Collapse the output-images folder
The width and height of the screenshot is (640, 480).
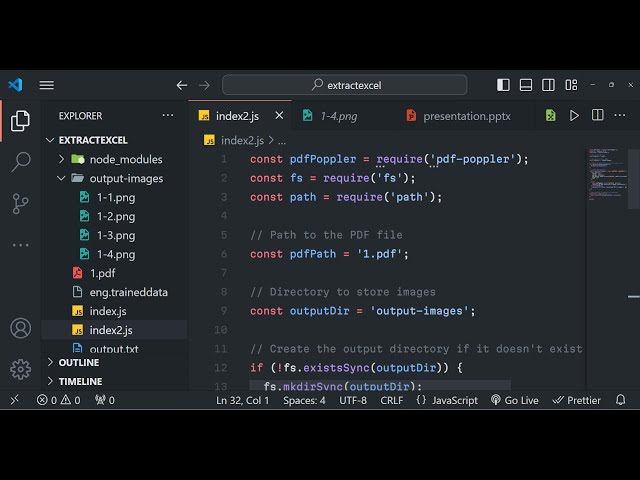point(125,178)
